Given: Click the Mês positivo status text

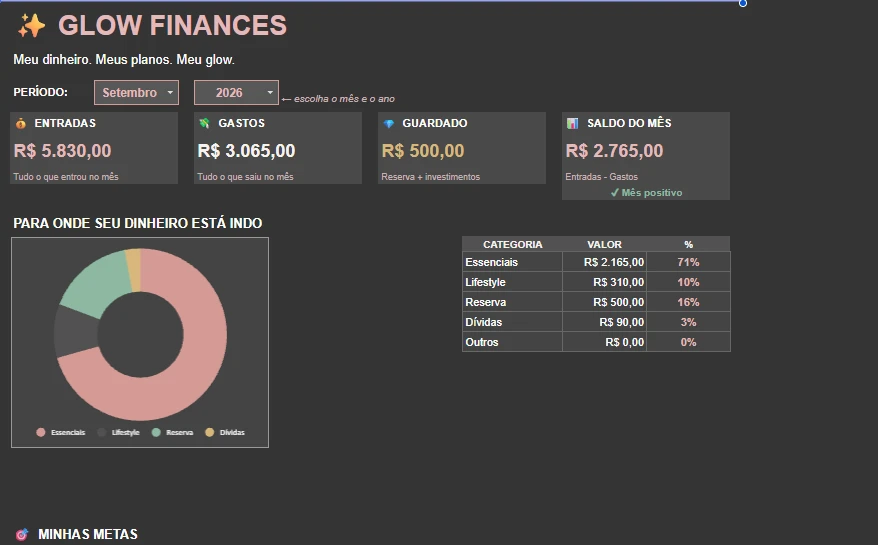Looking at the screenshot, I should [646, 193].
